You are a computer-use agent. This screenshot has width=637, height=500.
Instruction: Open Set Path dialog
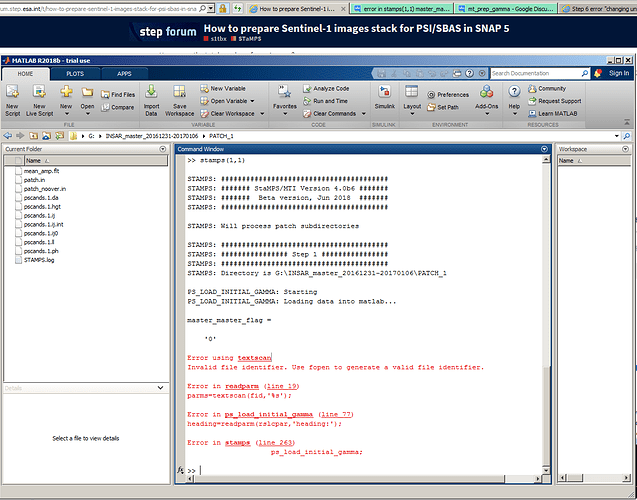tap(443, 108)
